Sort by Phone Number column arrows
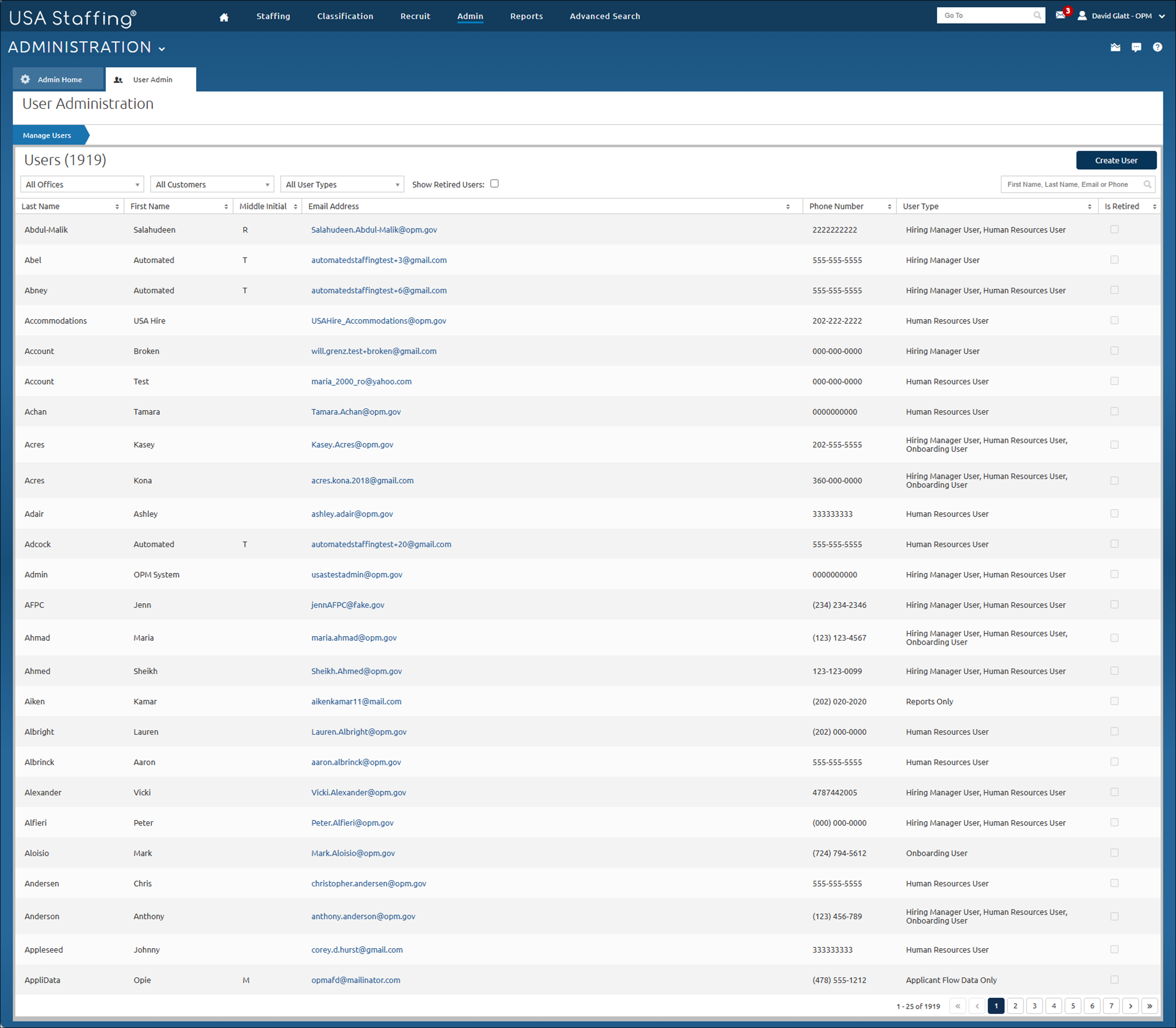The height and width of the screenshot is (1028, 1176). point(890,207)
